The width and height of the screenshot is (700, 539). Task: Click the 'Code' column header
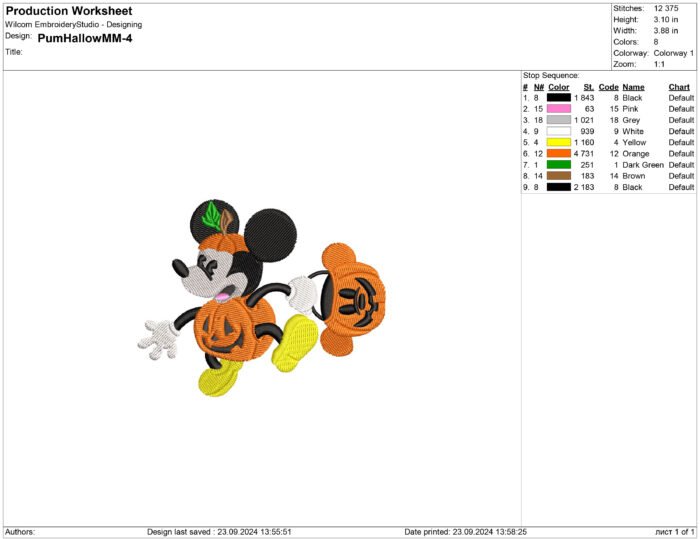coord(608,87)
